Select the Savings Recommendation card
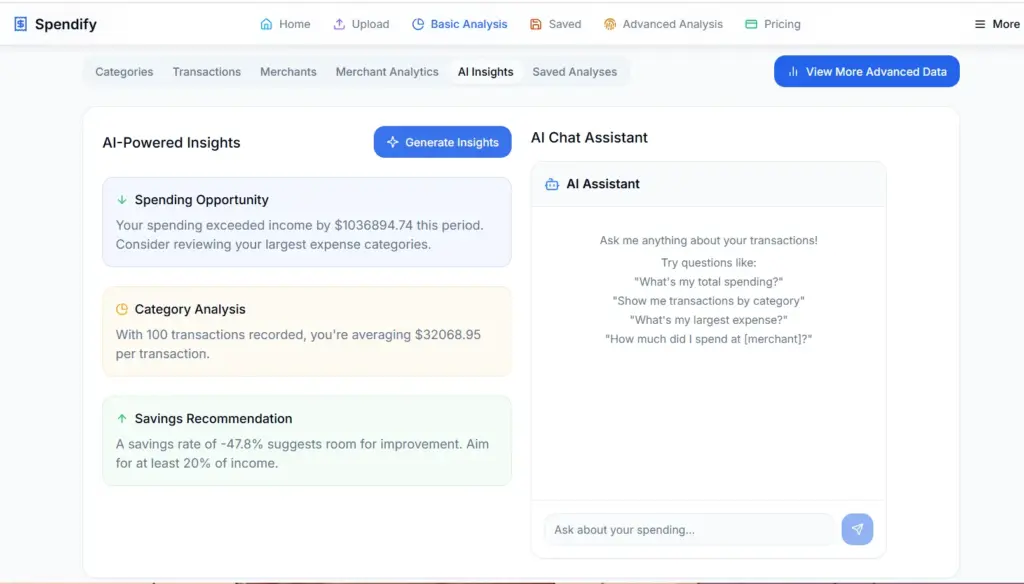The width and height of the screenshot is (1024, 584). [306, 441]
